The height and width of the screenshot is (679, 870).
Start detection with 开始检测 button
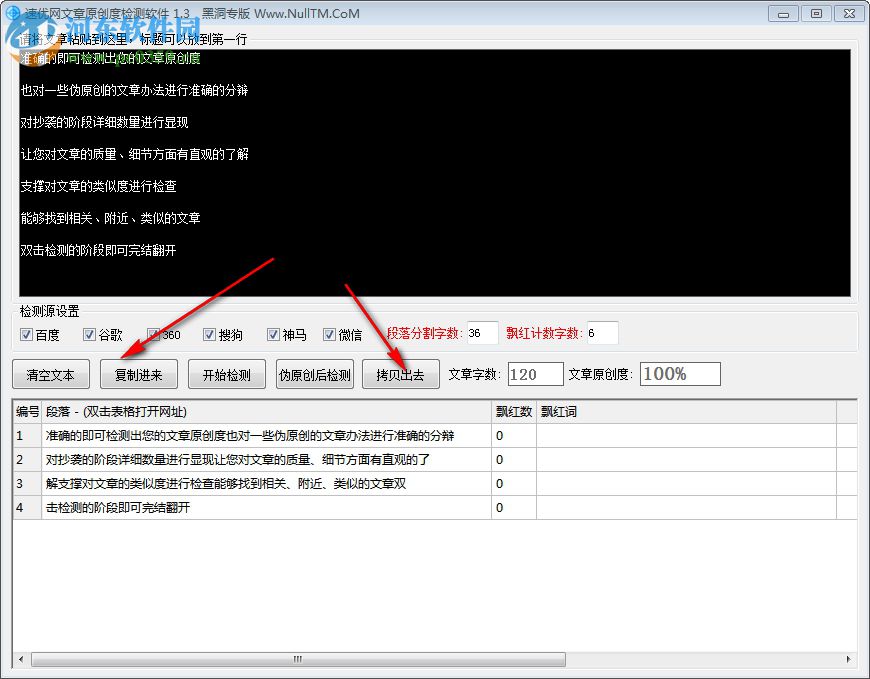tap(226, 374)
